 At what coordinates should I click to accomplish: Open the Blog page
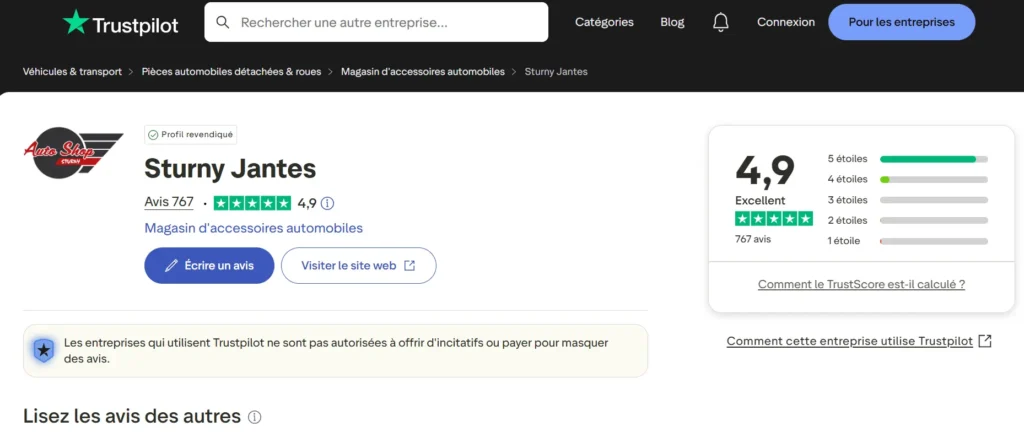click(672, 22)
